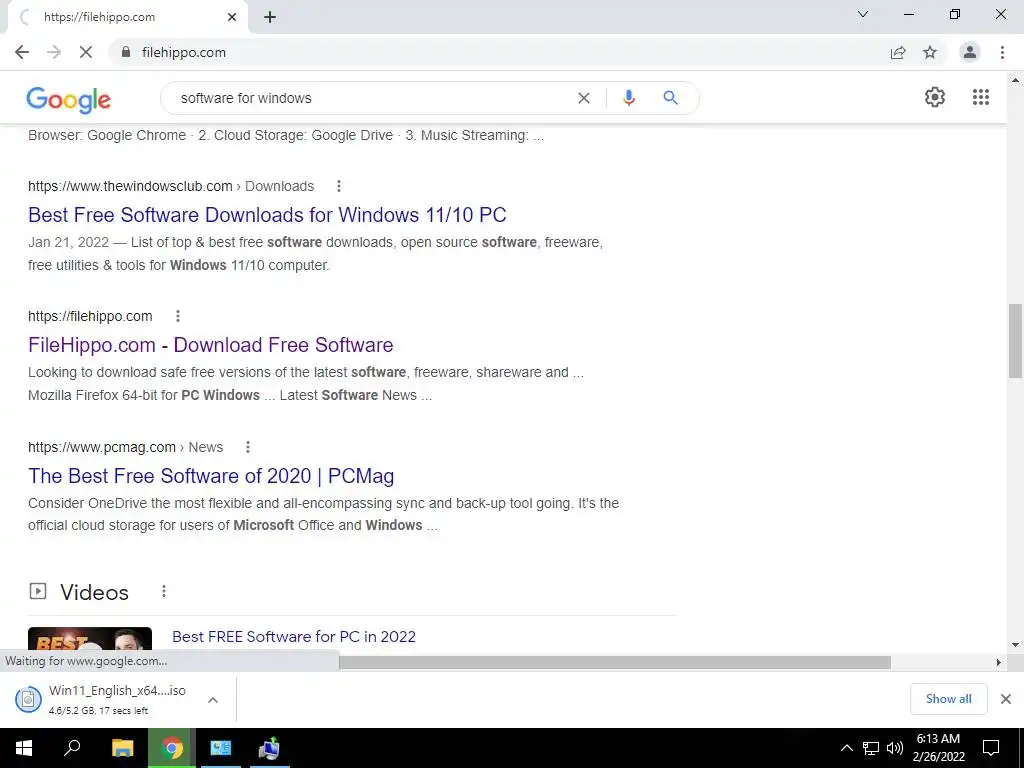
Task: Expand the Win11 ISO download options
Action: click(x=213, y=699)
